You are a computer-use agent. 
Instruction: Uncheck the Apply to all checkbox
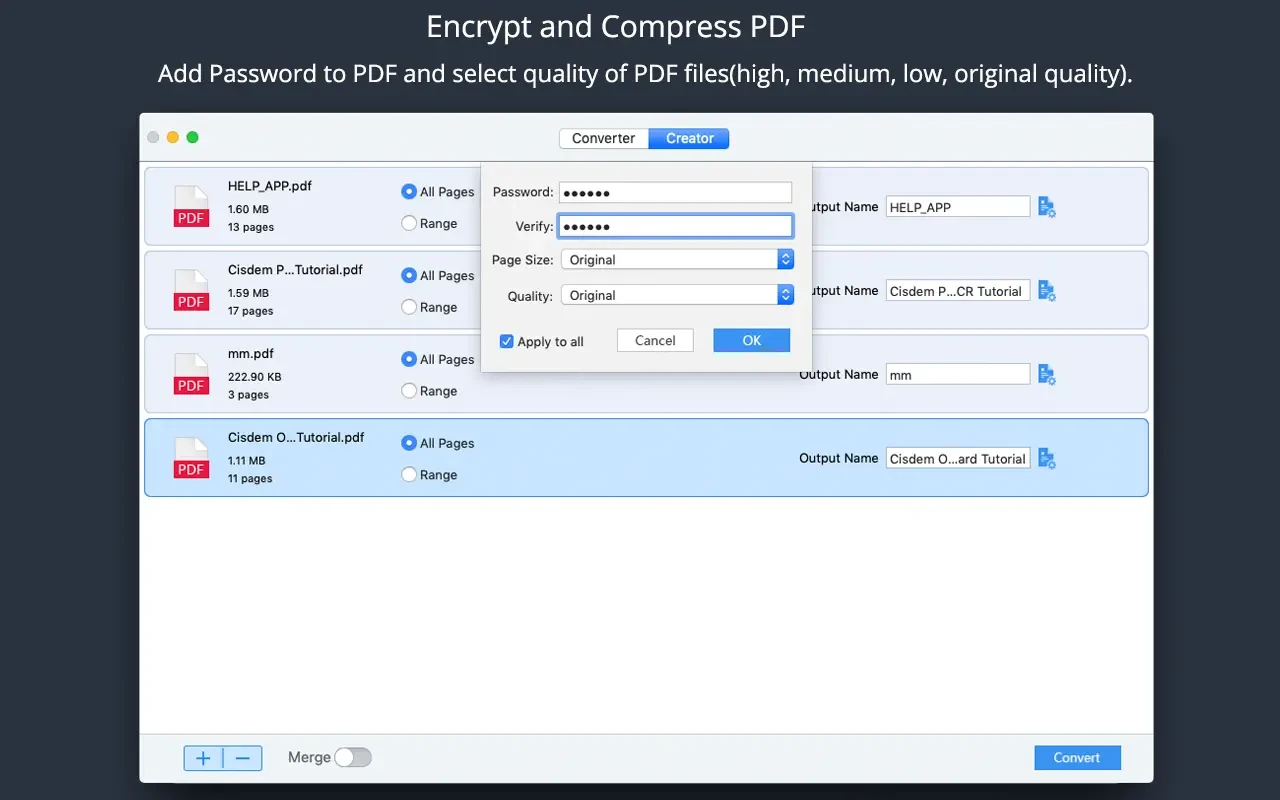(x=507, y=341)
